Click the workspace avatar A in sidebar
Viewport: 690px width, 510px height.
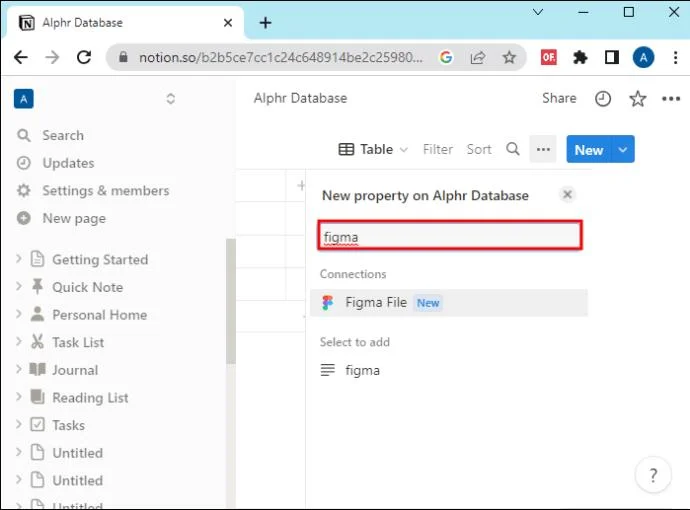click(x=24, y=99)
